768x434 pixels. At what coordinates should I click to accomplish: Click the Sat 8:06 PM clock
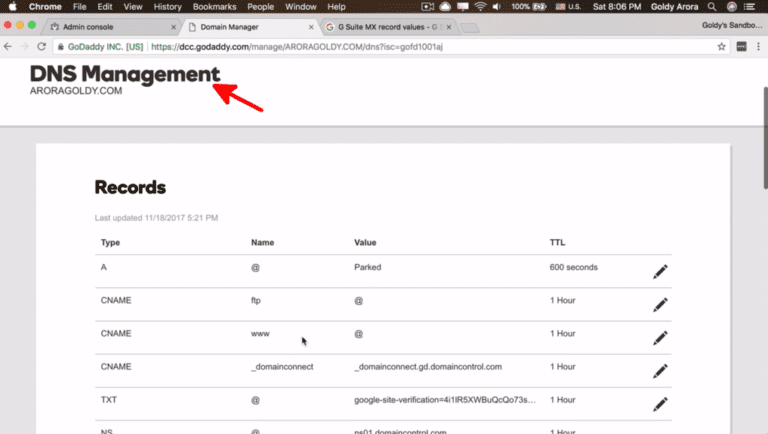617,7
